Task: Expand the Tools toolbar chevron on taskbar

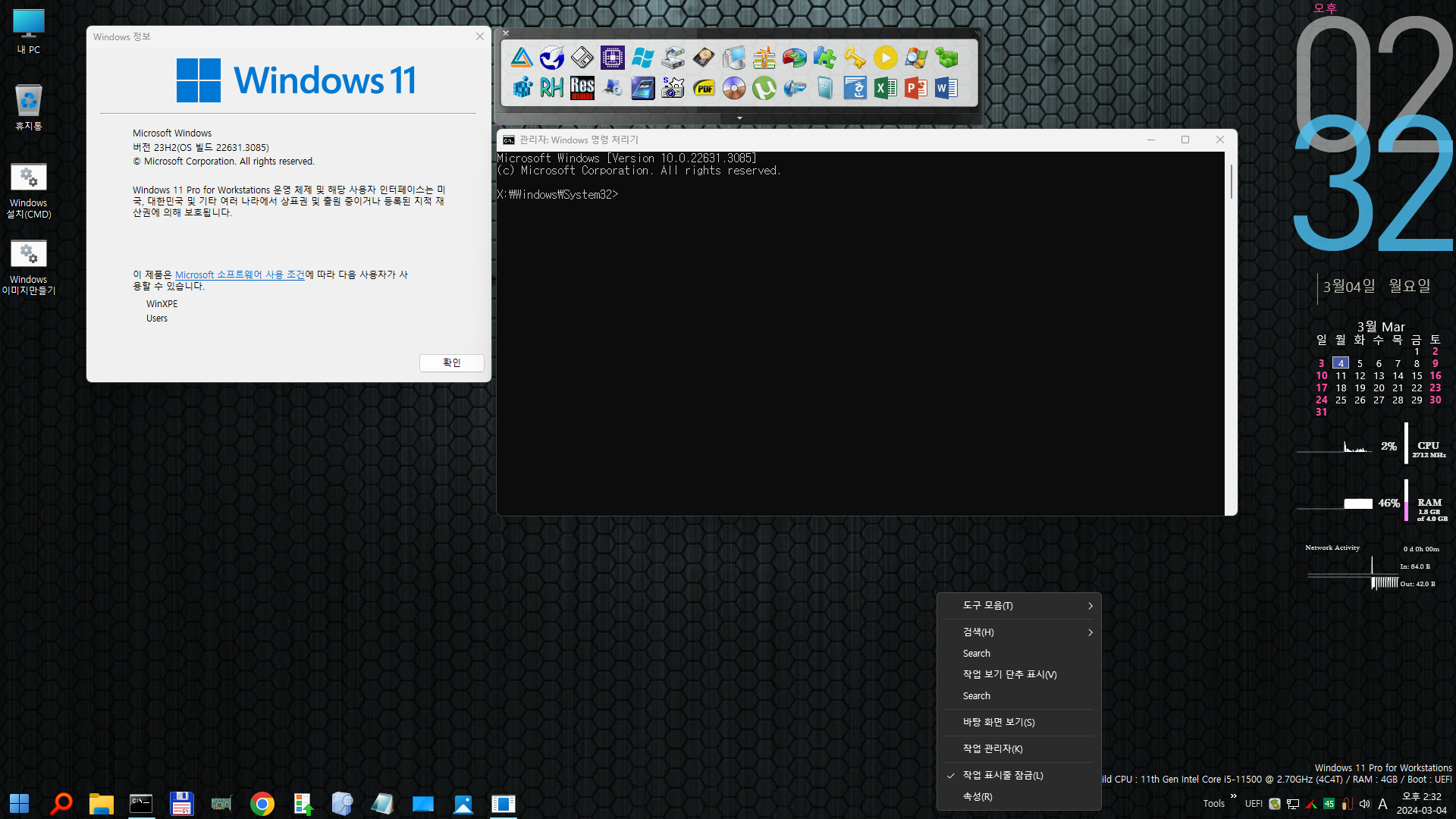Action: click(1234, 796)
